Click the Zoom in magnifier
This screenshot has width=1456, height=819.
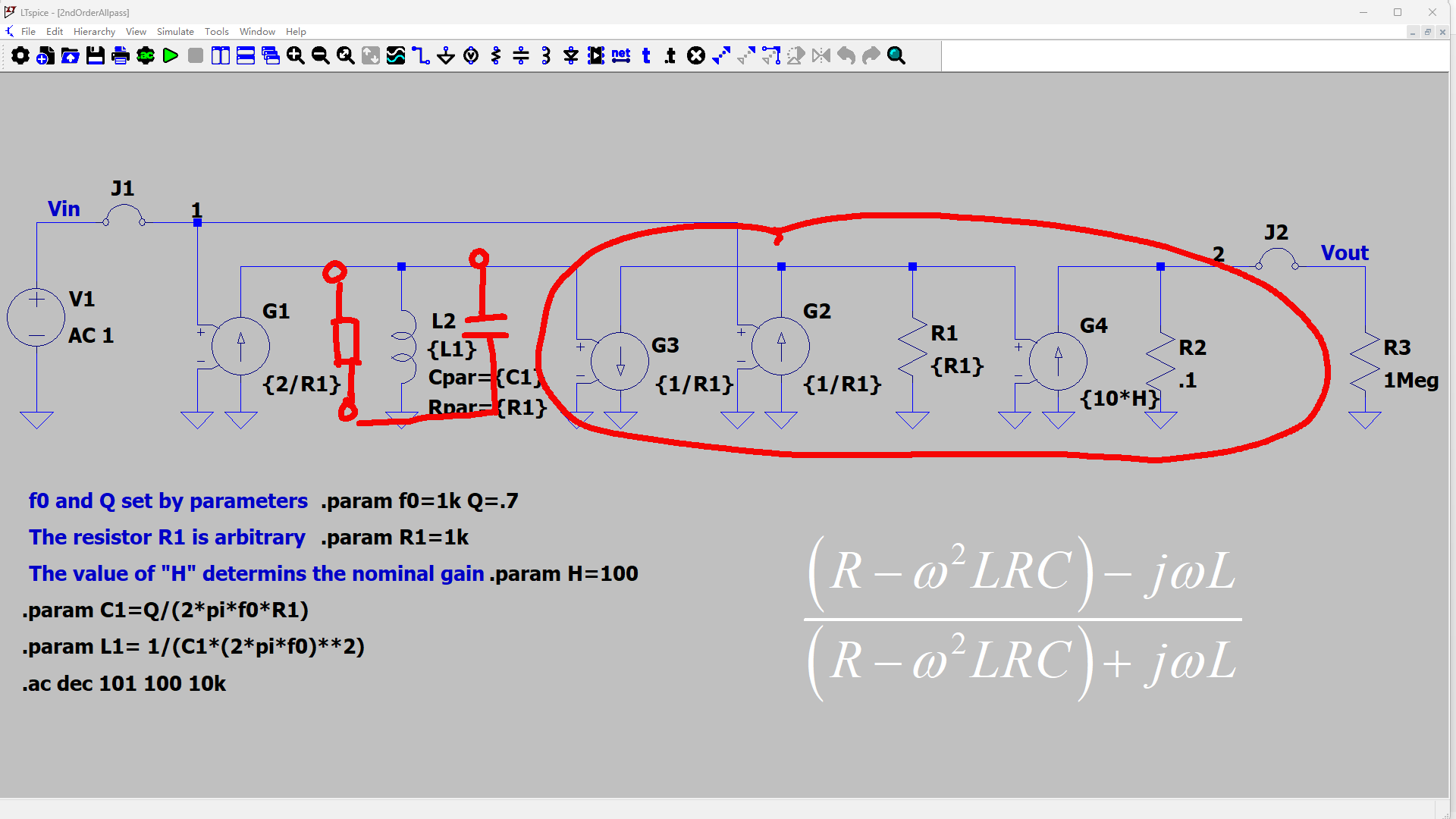point(296,55)
